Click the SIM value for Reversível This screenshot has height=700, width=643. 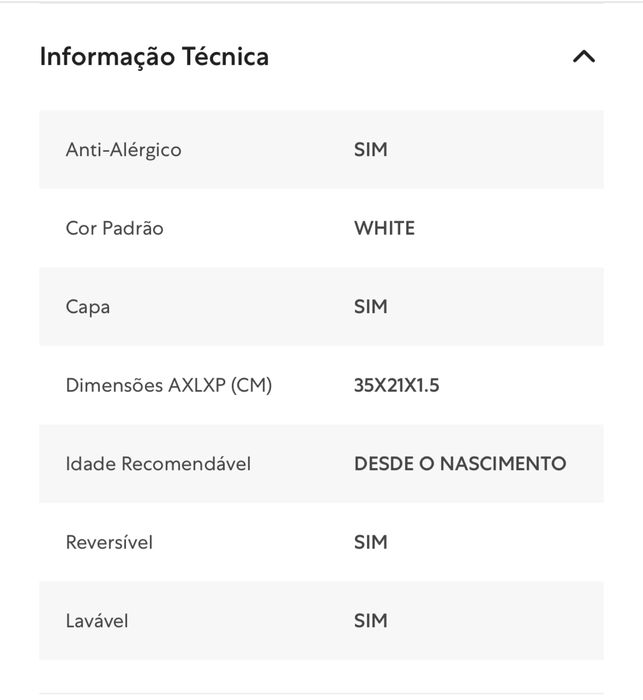370,542
